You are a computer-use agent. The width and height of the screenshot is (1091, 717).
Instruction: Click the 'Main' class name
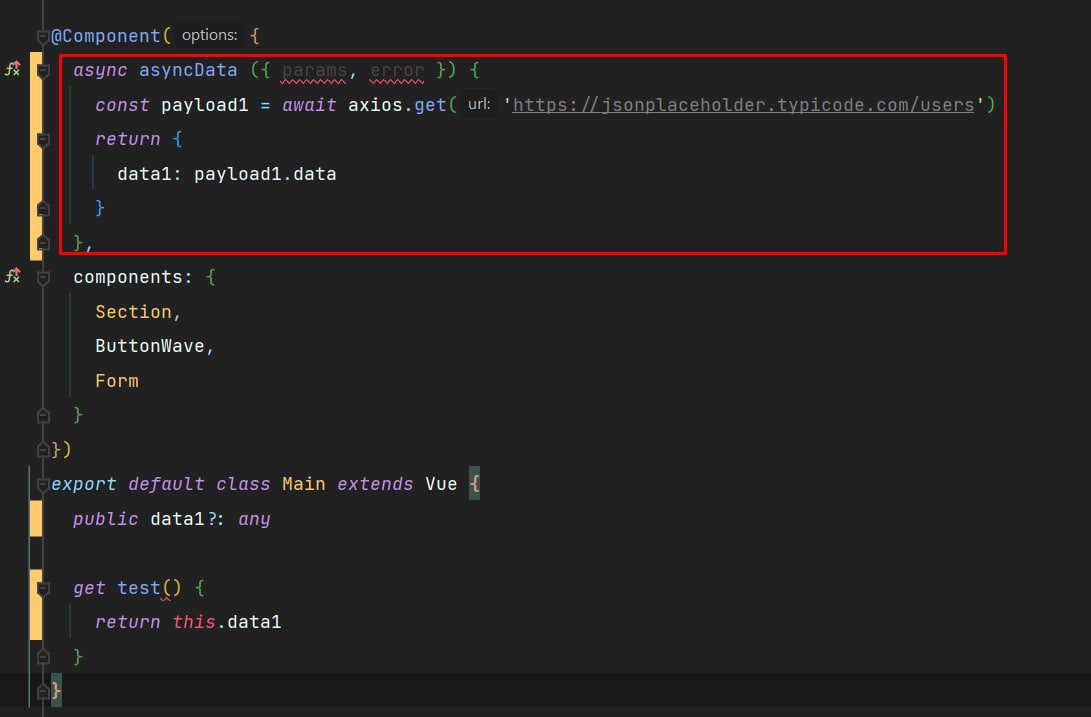(x=303, y=484)
